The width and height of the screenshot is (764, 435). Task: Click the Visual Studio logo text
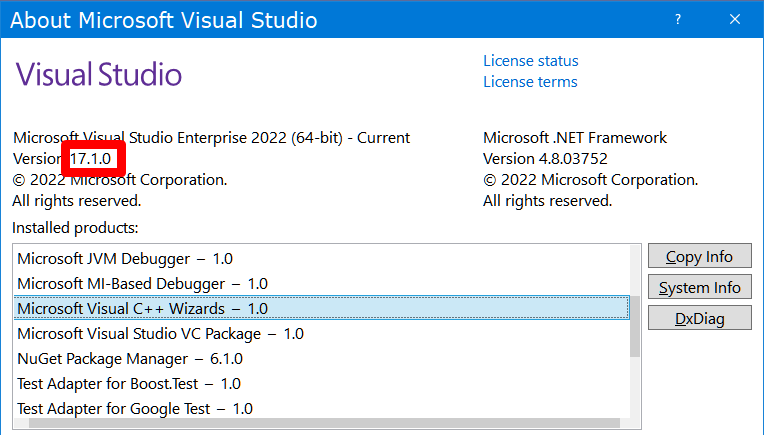click(x=99, y=74)
